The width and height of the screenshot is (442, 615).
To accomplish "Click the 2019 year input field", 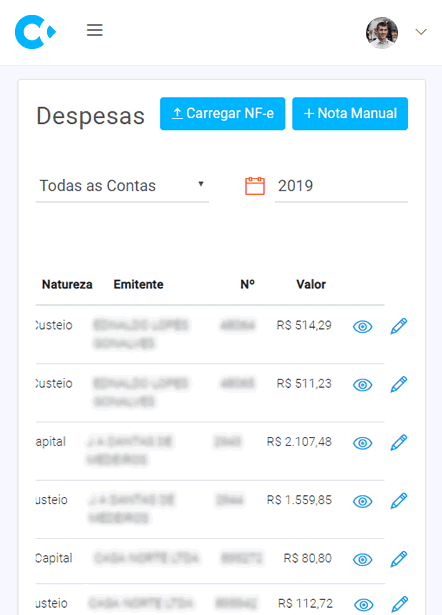I will [341, 186].
